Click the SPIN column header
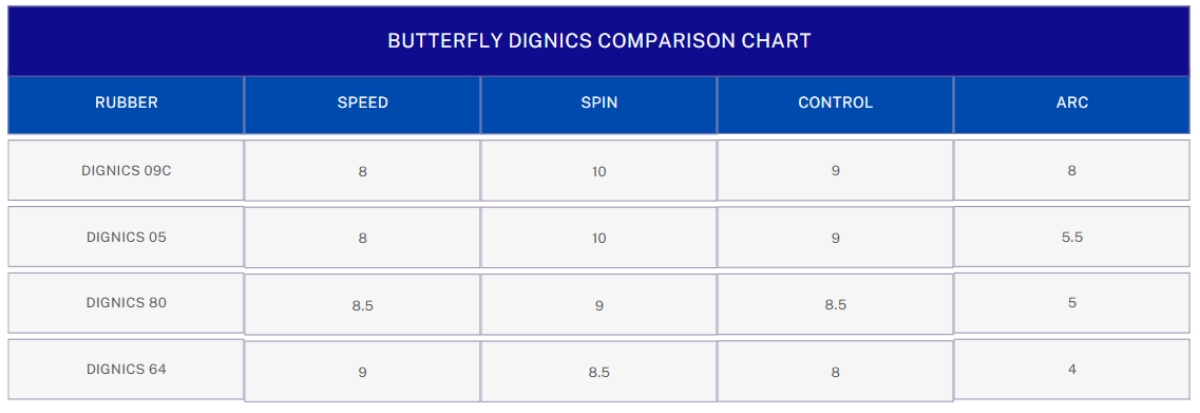Image resolution: width=1200 pixels, height=413 pixels. coord(598,103)
